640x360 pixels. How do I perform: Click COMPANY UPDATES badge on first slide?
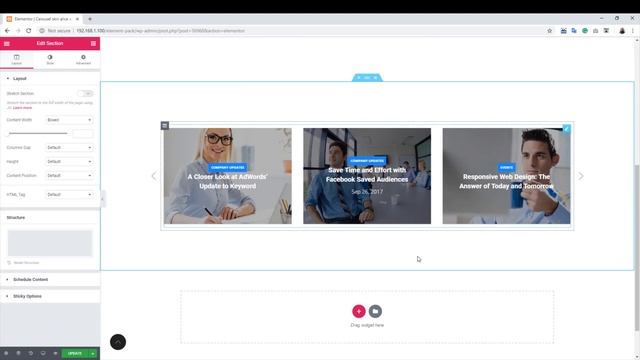click(x=228, y=167)
